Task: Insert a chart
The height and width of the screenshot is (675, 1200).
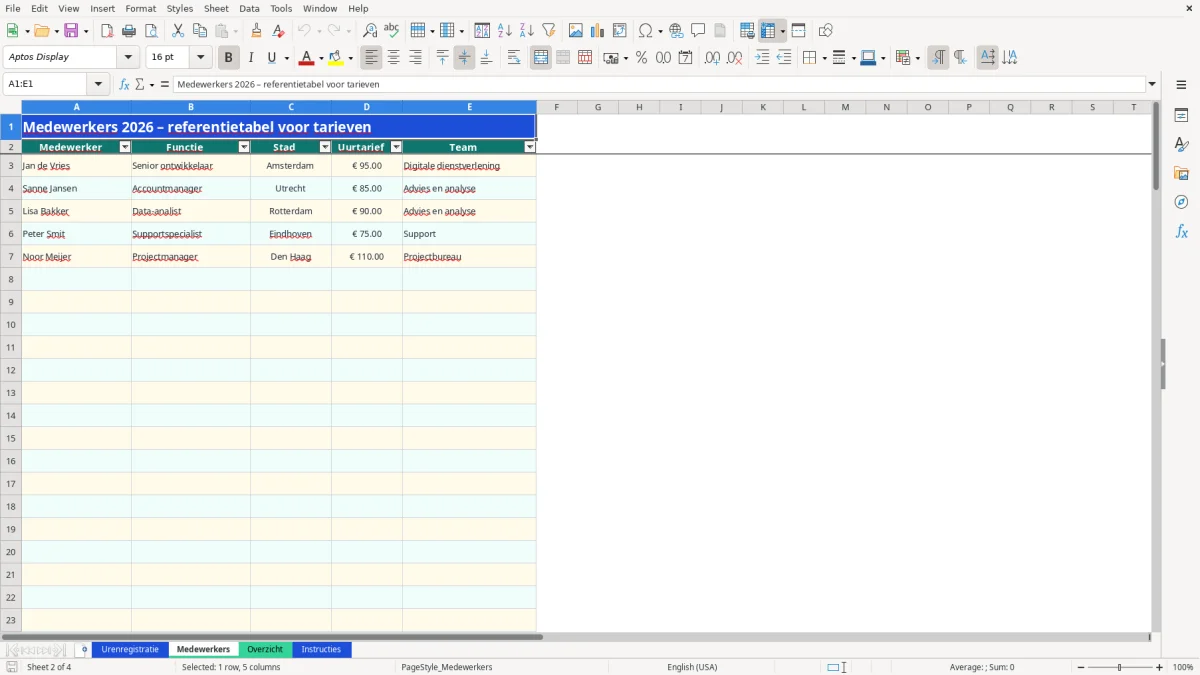Action: pyautogui.click(x=598, y=31)
